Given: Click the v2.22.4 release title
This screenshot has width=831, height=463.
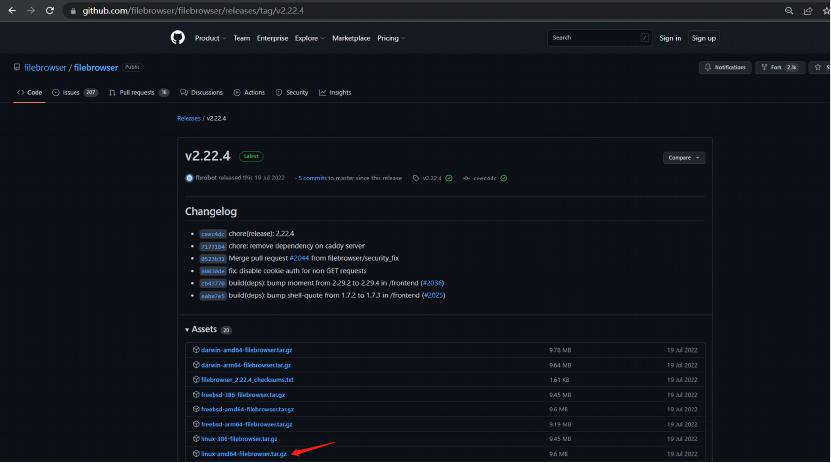Looking at the screenshot, I should click(208, 156).
